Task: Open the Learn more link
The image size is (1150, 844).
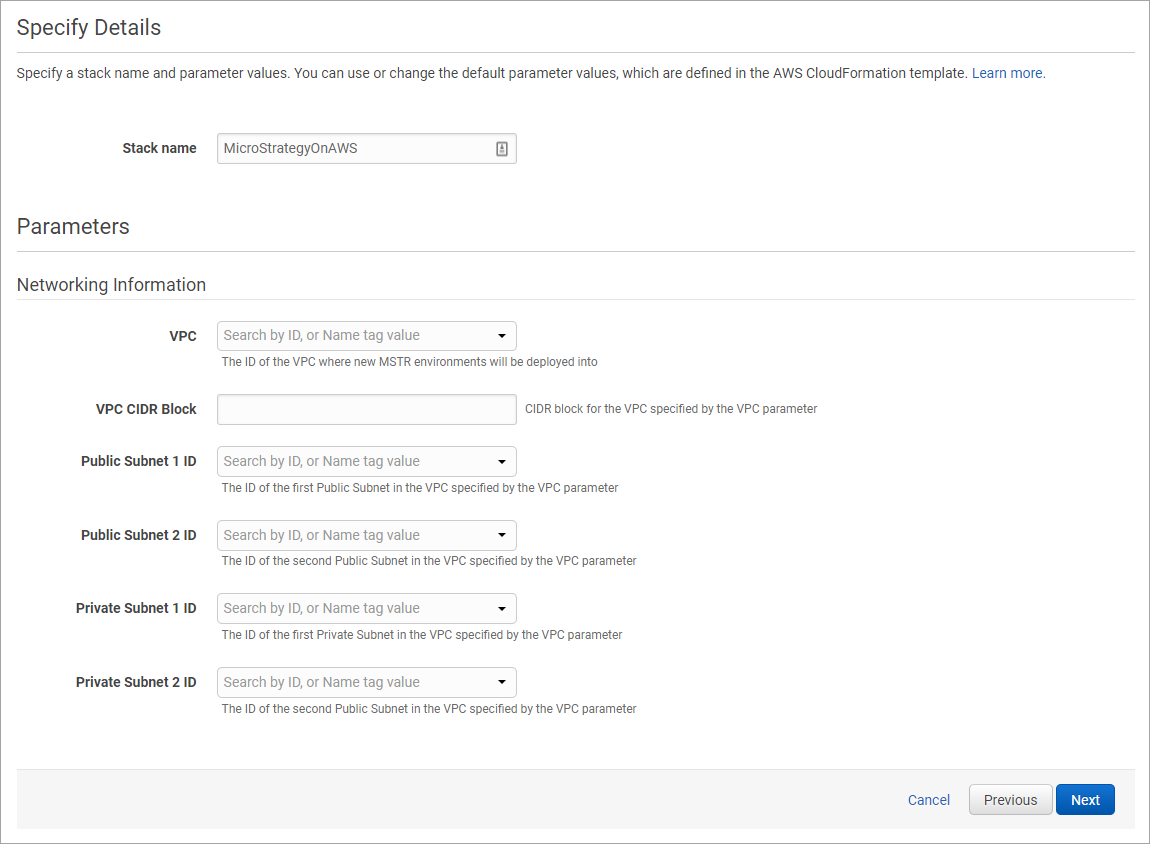Action: [1007, 73]
